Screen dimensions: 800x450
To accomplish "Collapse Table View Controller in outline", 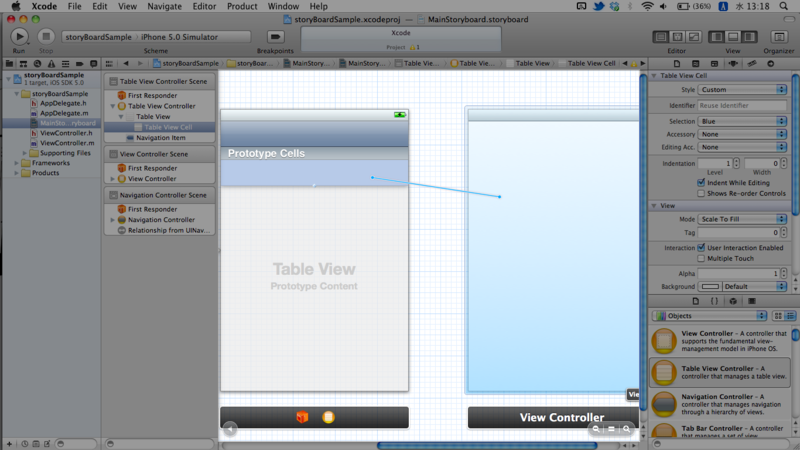I will (x=113, y=106).
